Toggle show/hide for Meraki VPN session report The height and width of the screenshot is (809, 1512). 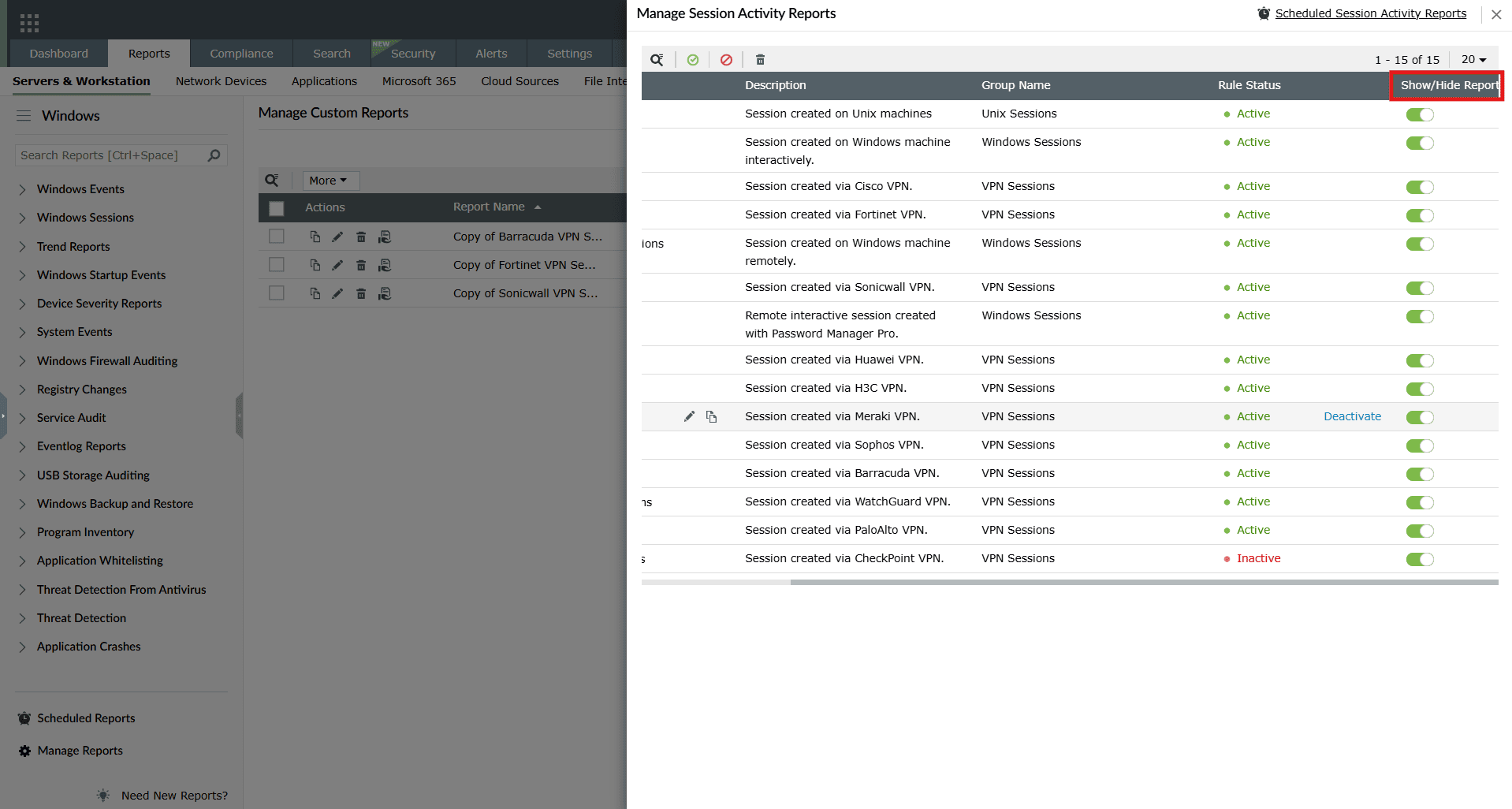[1420, 417]
